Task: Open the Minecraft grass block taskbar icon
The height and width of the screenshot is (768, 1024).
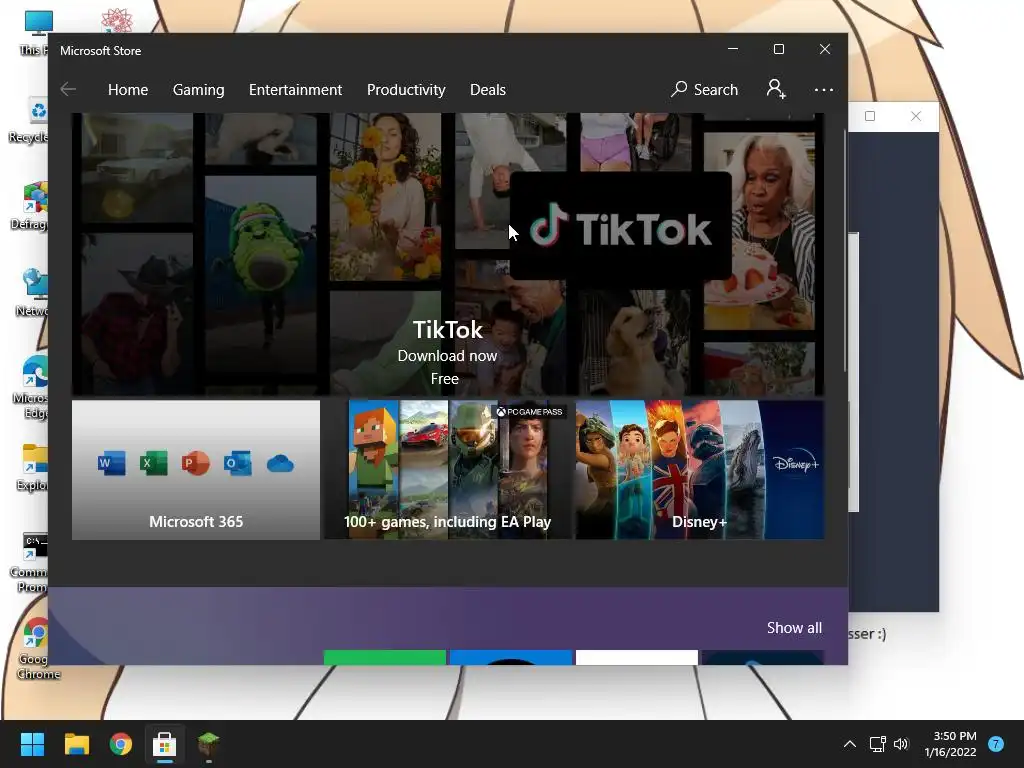Action: pyautogui.click(x=209, y=744)
